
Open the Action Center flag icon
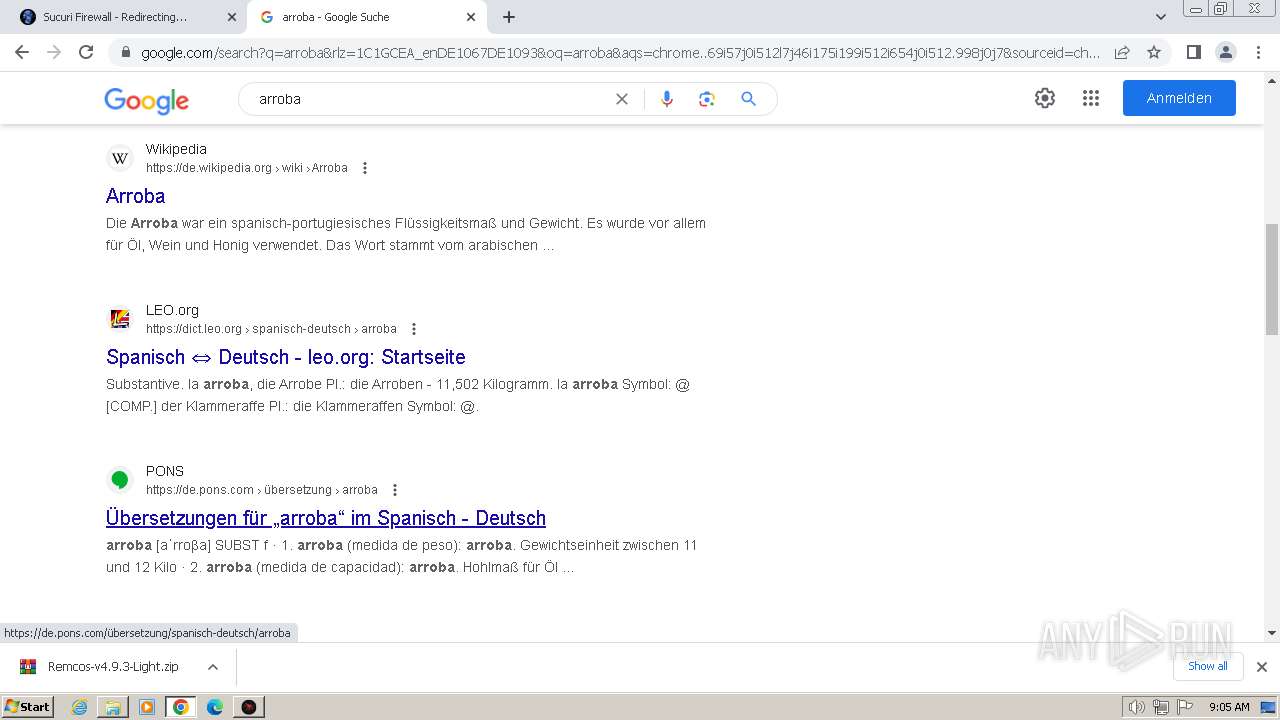coord(1187,707)
